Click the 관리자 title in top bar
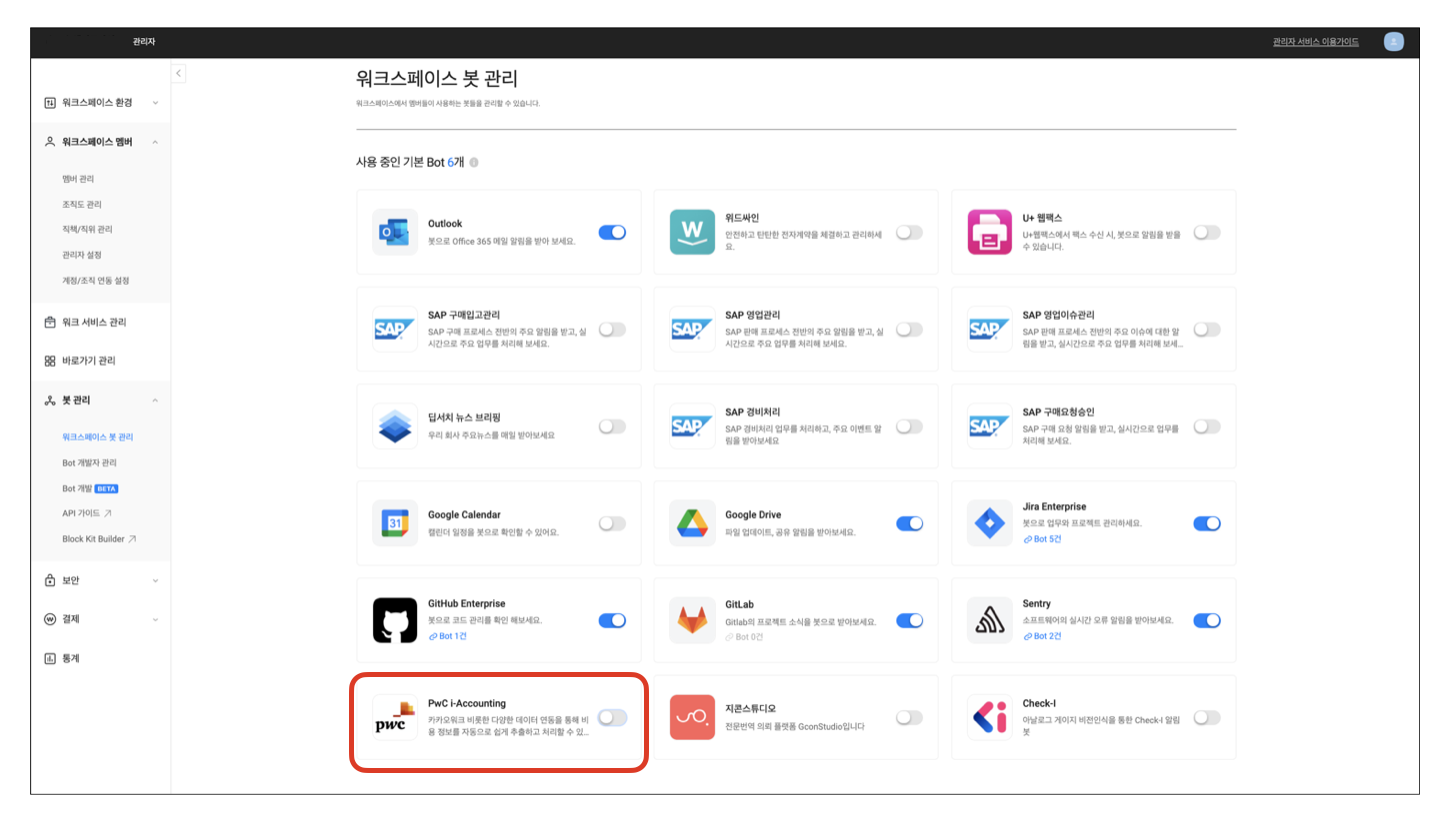Screen dimensions: 1456x836 click(x=144, y=41)
